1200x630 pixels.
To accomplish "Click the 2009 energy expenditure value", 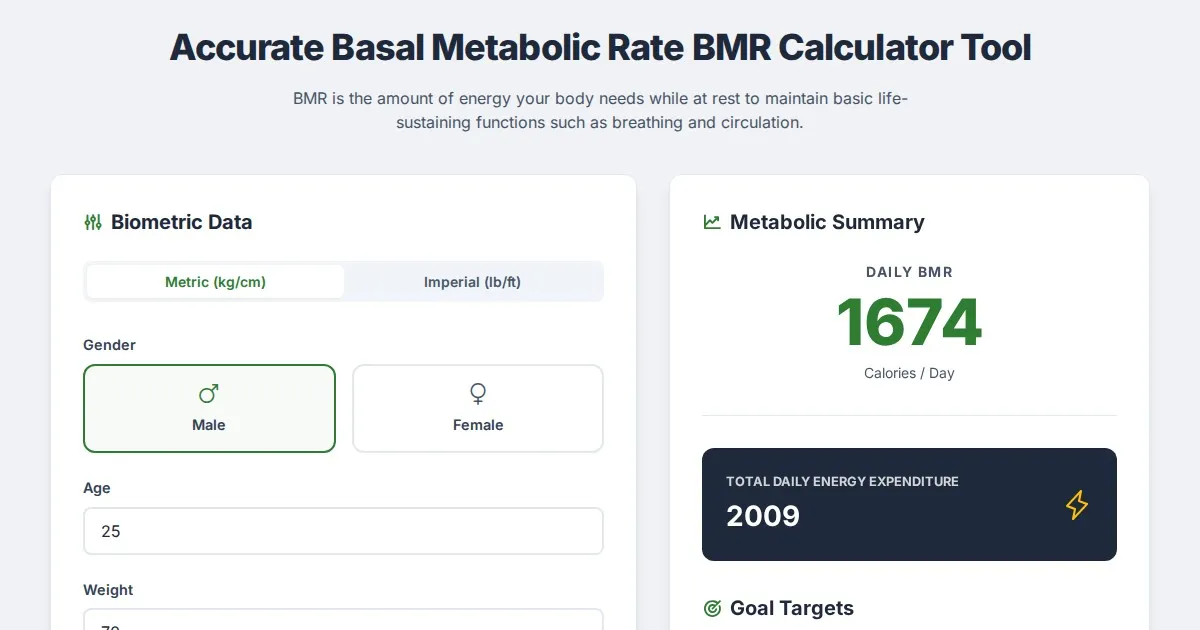I will 763,516.
